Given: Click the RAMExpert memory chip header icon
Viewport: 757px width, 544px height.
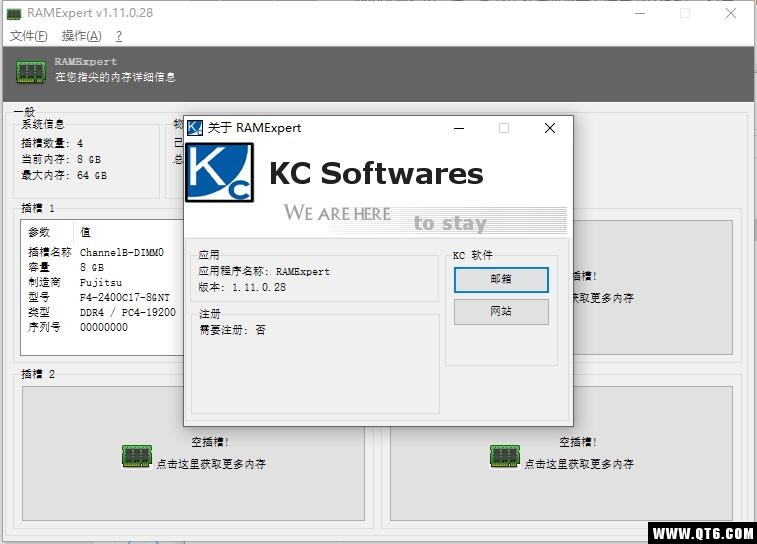Looking at the screenshot, I should point(31,72).
